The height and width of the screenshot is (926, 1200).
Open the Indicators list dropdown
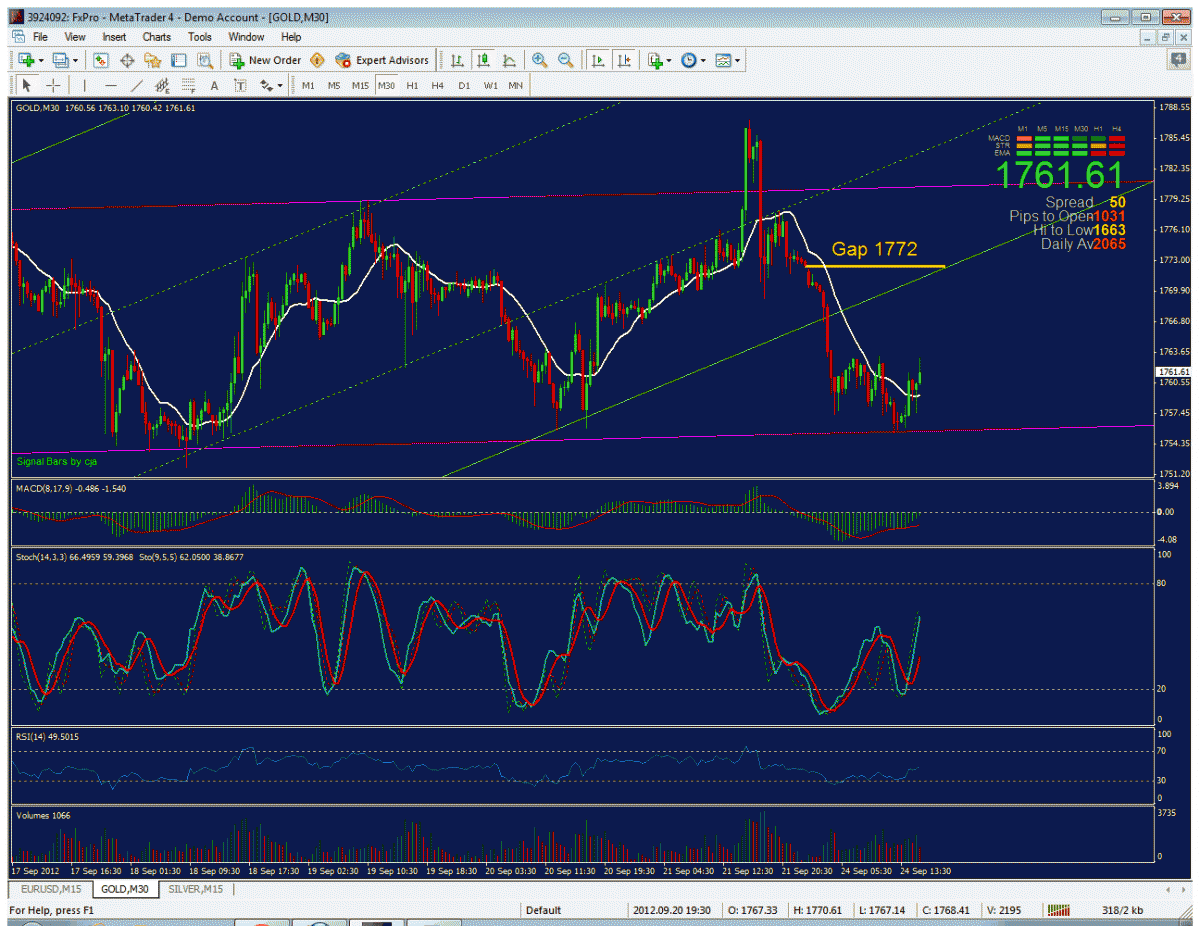[x=659, y=60]
